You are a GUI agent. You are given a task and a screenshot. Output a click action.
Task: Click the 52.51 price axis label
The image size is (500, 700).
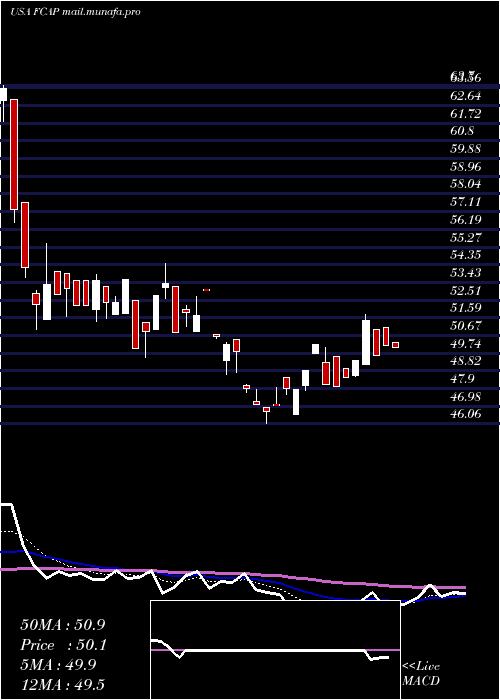coord(465,291)
